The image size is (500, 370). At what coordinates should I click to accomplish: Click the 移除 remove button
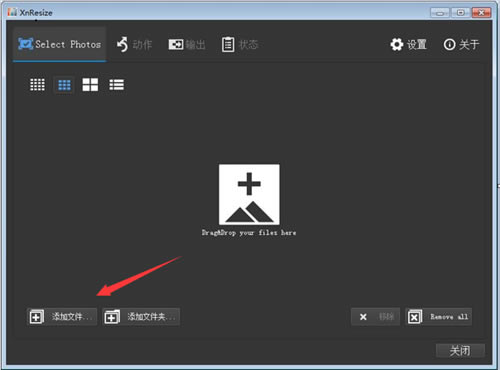coord(375,317)
